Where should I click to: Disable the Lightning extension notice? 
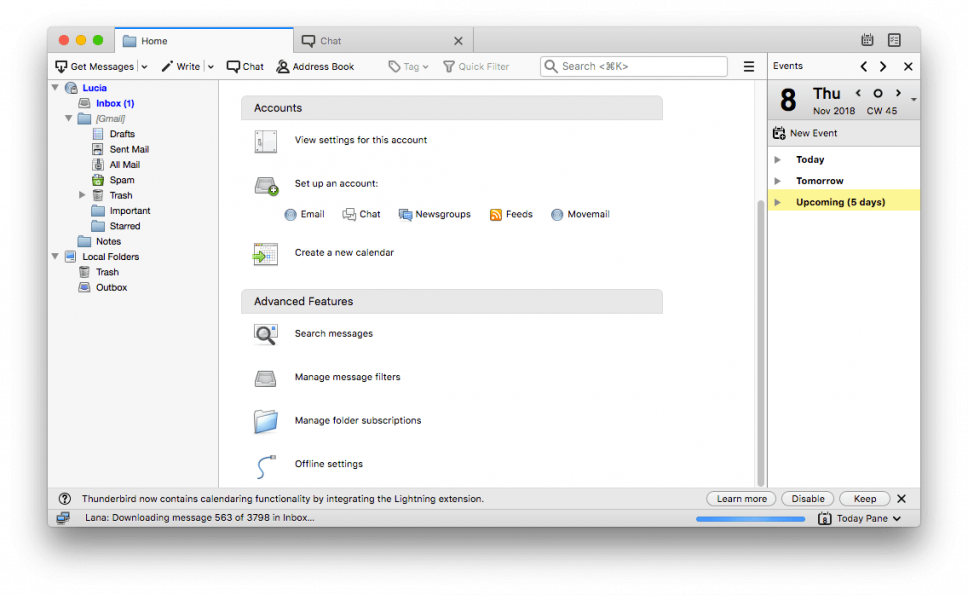[x=807, y=498]
